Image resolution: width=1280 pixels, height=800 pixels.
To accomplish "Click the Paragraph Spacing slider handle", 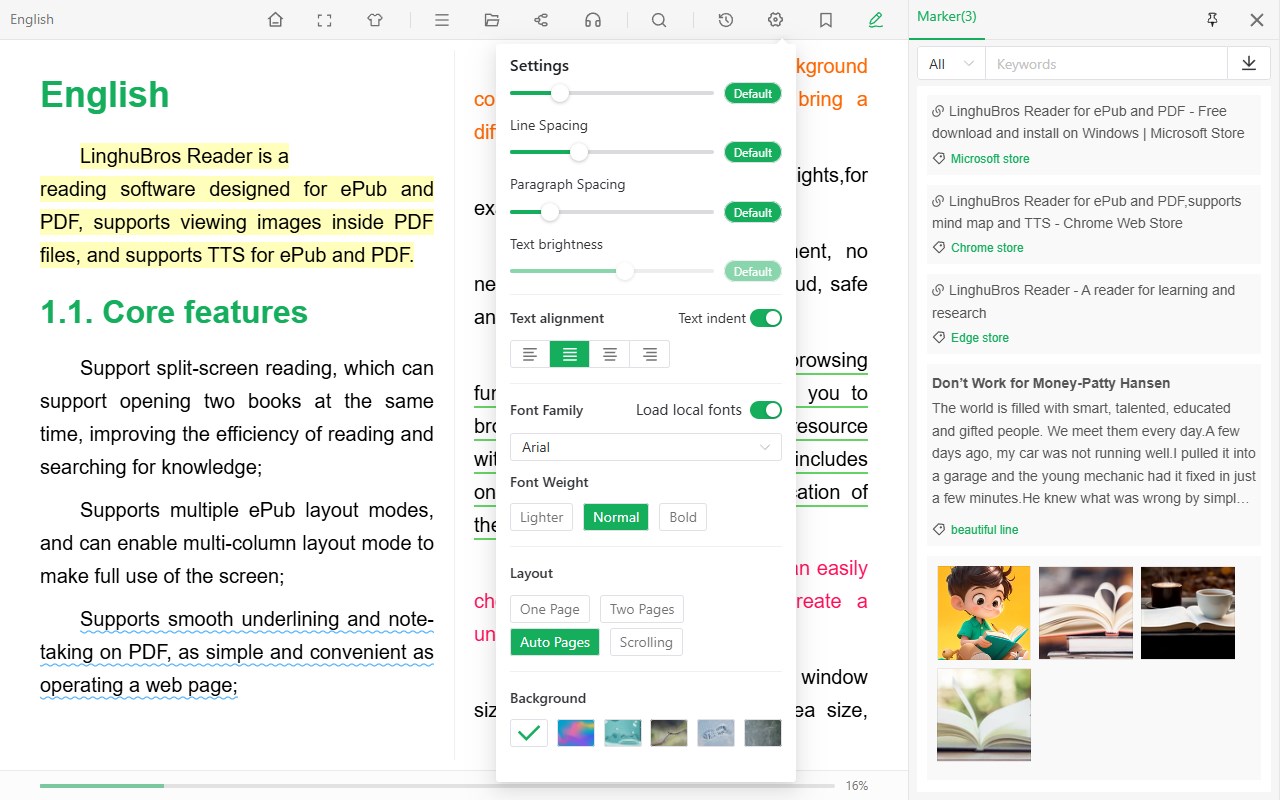I will (x=550, y=212).
